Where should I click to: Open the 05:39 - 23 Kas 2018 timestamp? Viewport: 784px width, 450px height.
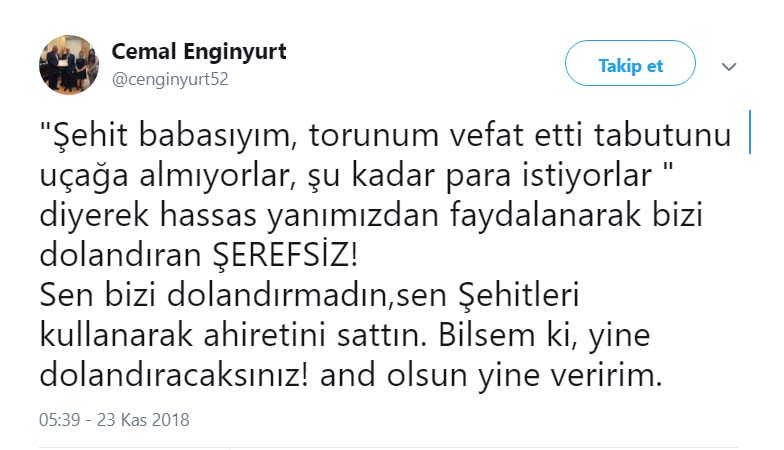pos(114,420)
